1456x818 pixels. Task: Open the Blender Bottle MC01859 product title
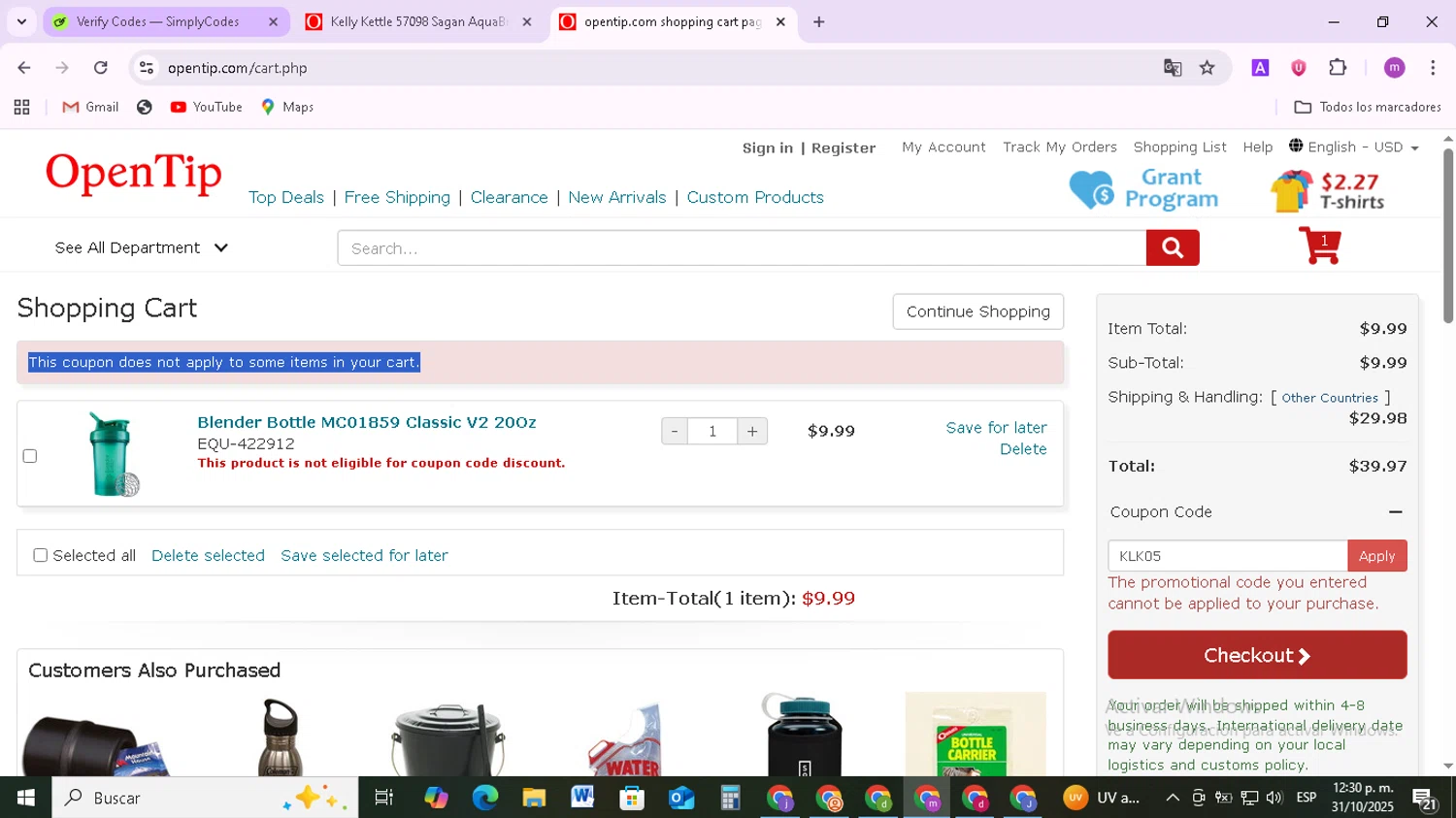pos(367,422)
